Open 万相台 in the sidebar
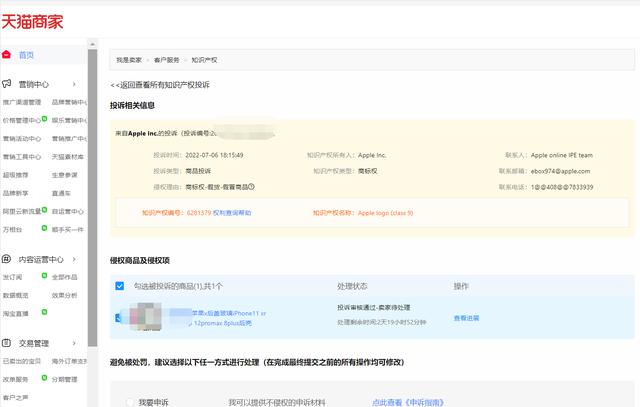 pyautogui.click(x=12, y=229)
